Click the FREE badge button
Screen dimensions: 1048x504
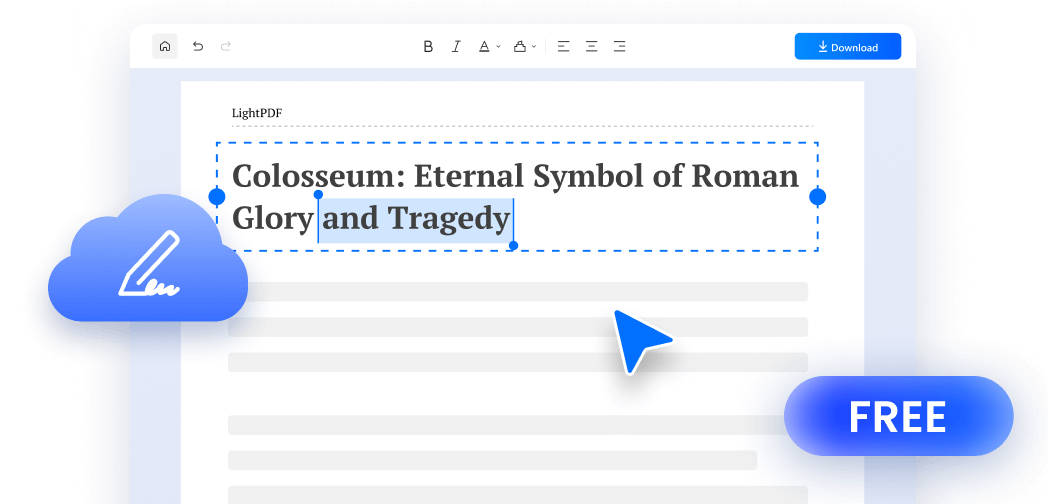click(898, 416)
